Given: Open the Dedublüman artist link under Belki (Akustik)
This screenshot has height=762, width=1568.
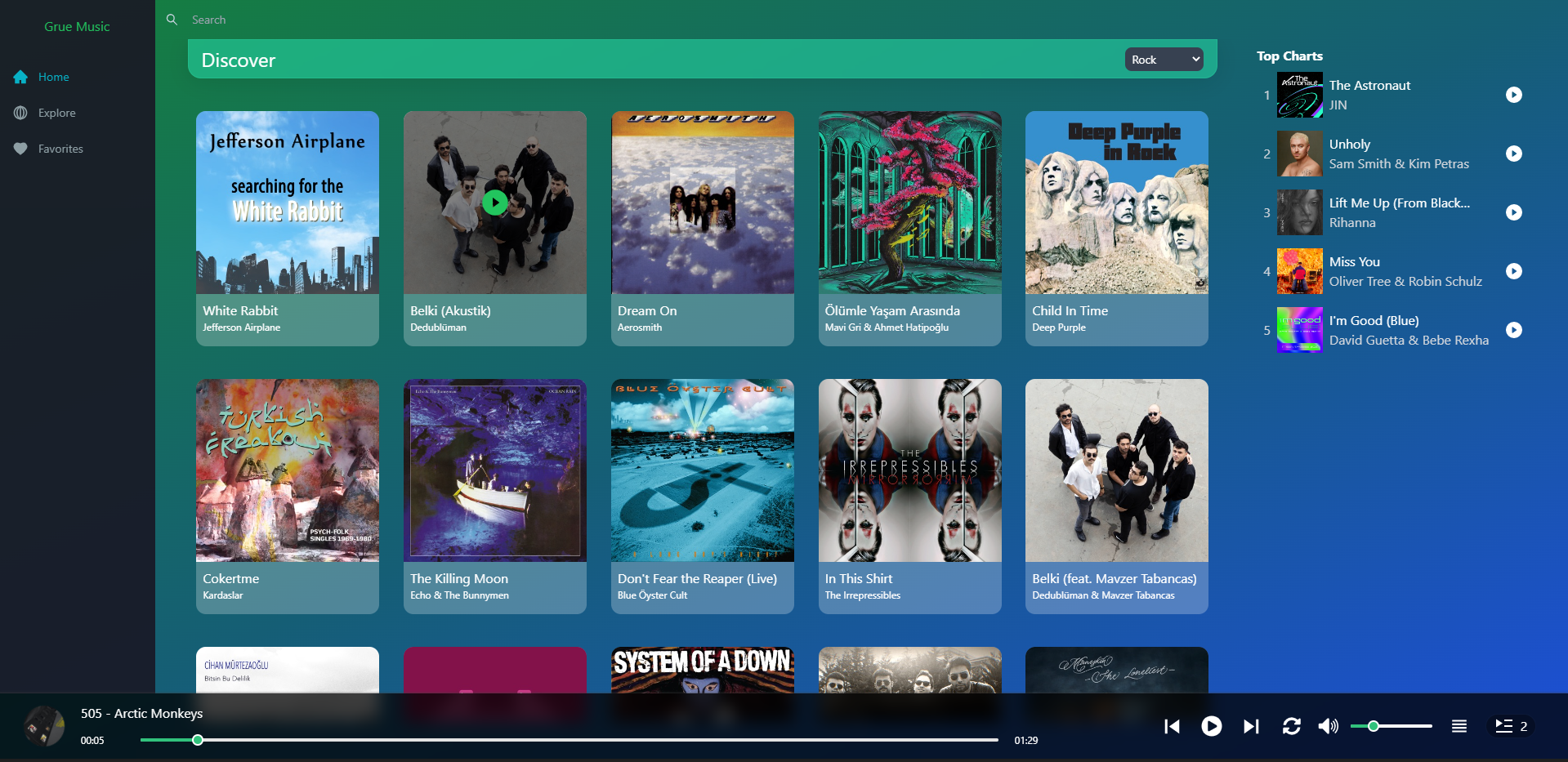Looking at the screenshot, I should pos(439,328).
